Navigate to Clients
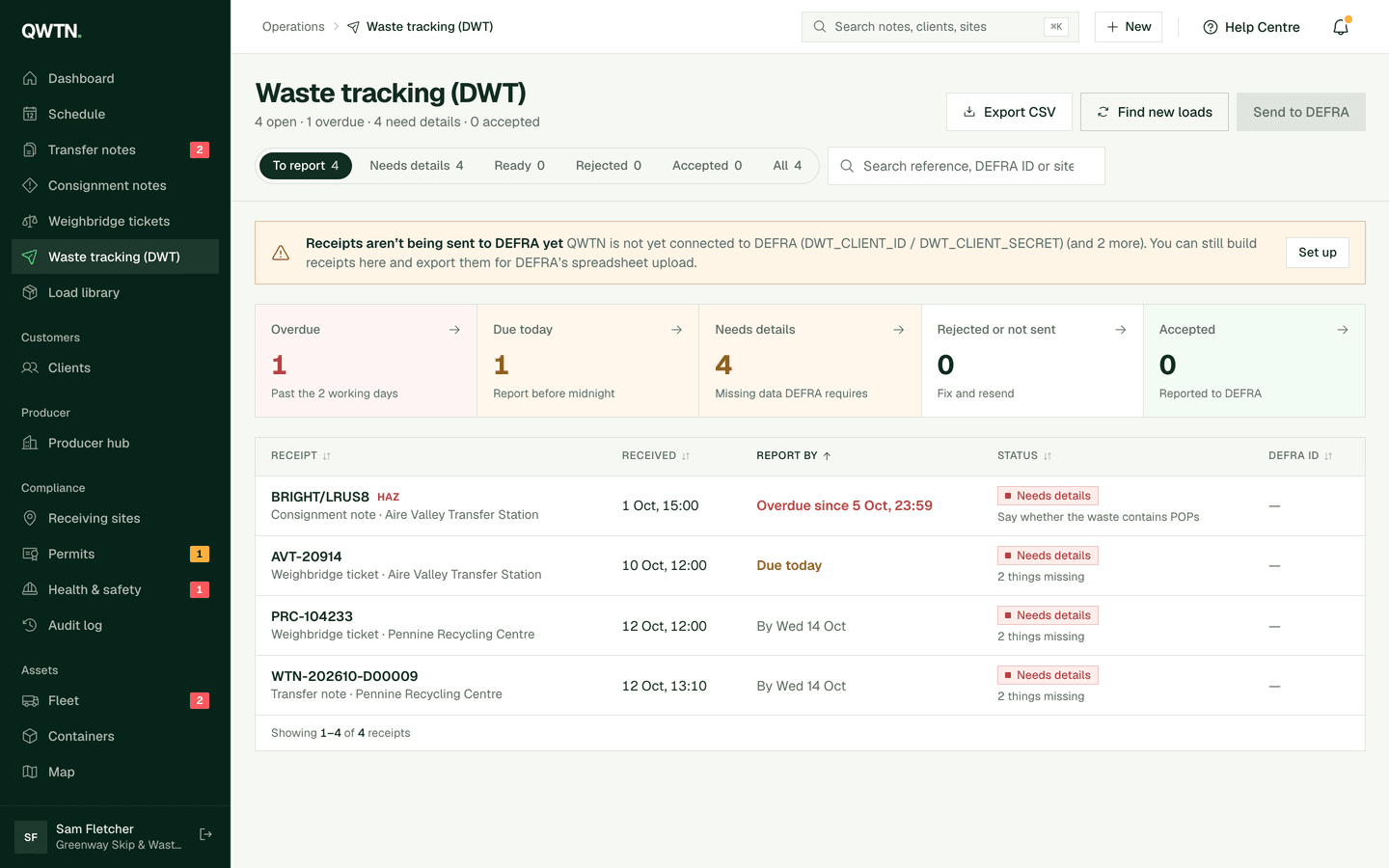Image resolution: width=1389 pixels, height=868 pixels. point(115,367)
